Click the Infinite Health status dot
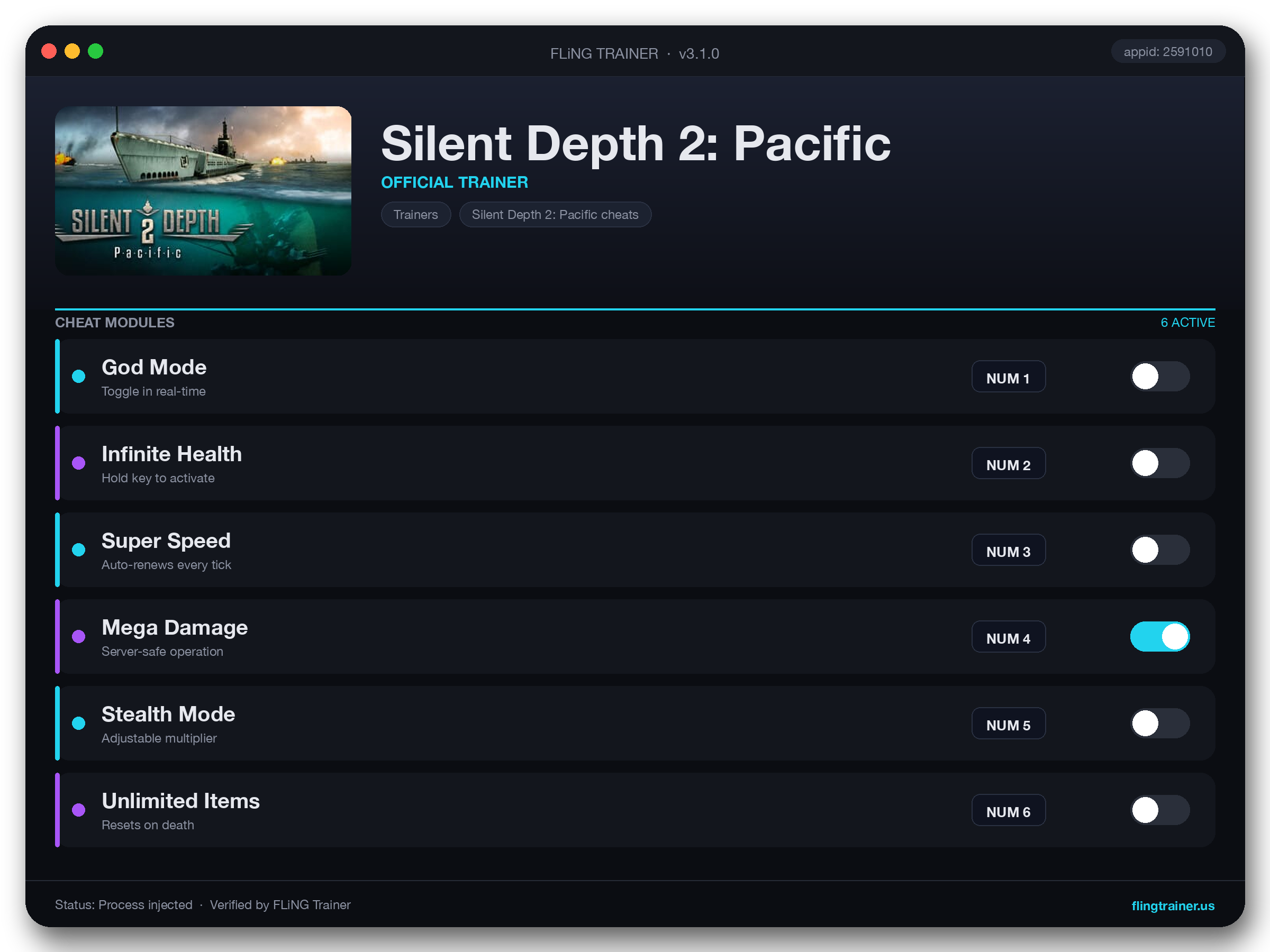Screen dimensions: 1270x952 (79, 463)
